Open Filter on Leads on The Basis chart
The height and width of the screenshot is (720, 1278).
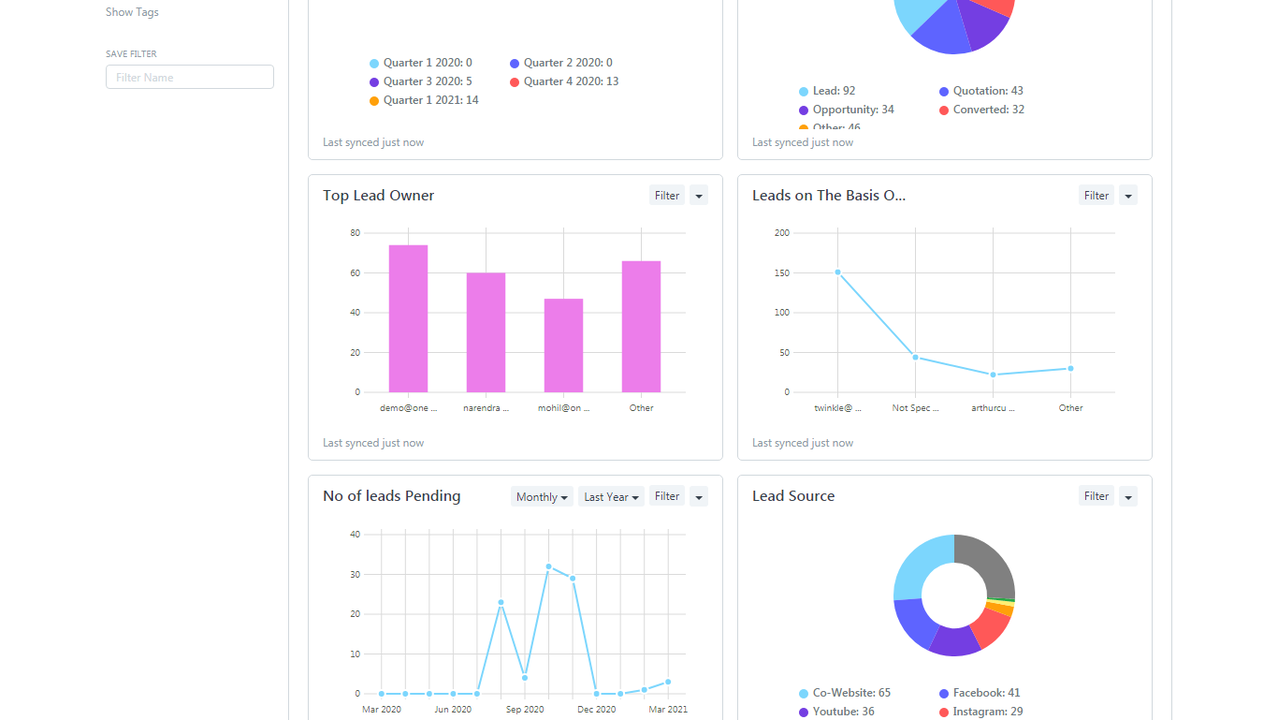[1096, 196]
